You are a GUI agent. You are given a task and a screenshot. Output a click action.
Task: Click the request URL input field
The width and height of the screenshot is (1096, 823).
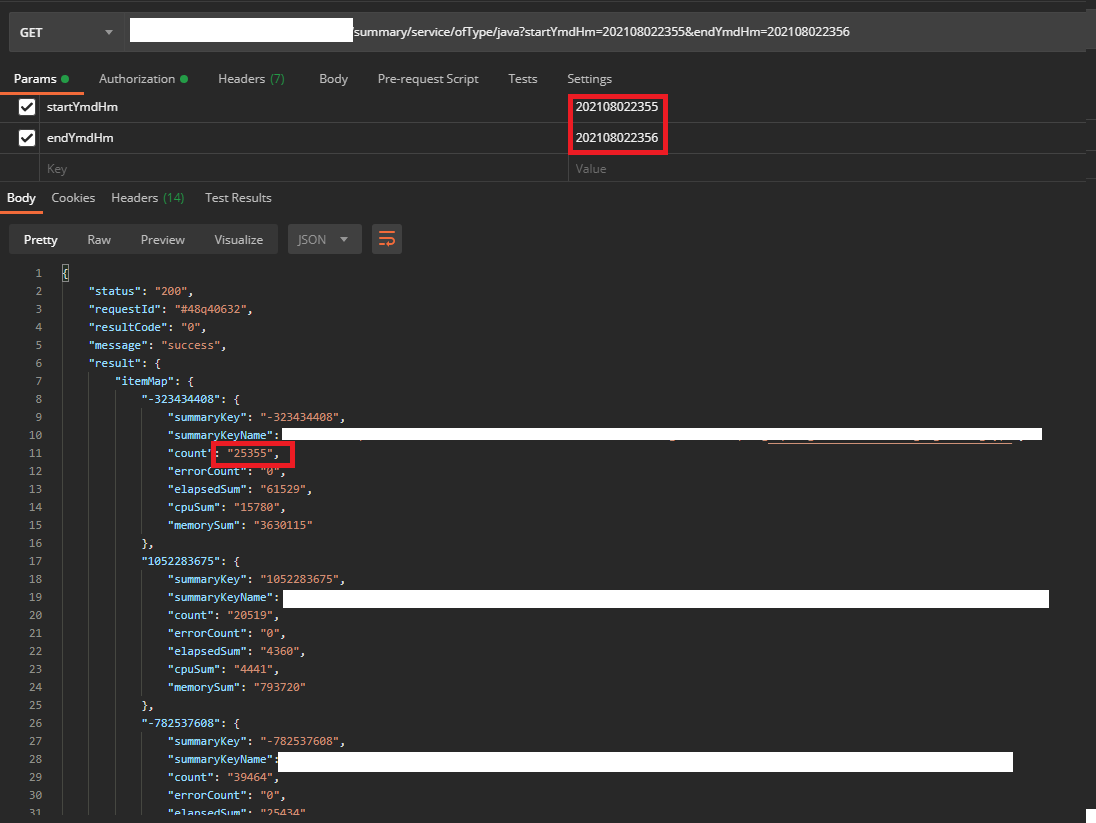[606, 32]
